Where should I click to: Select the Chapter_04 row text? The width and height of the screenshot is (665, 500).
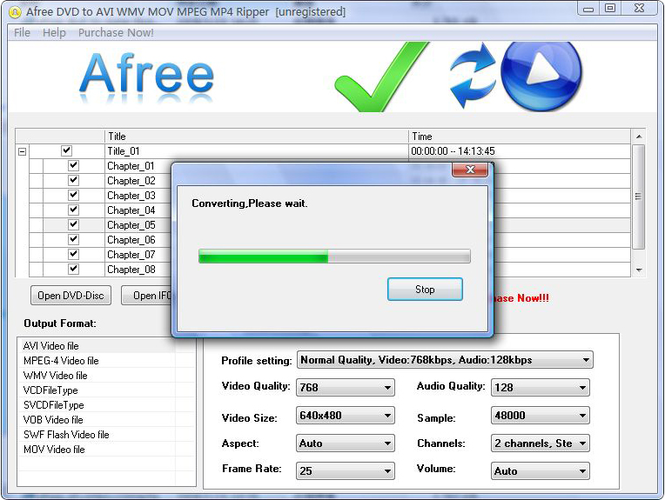[x=131, y=210]
